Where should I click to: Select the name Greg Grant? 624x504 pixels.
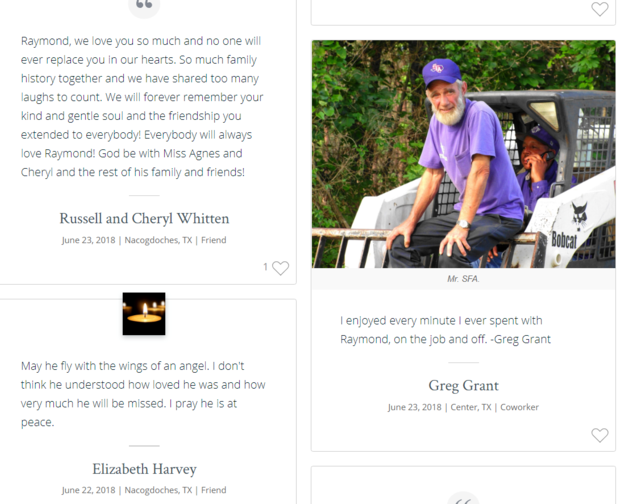pos(463,385)
